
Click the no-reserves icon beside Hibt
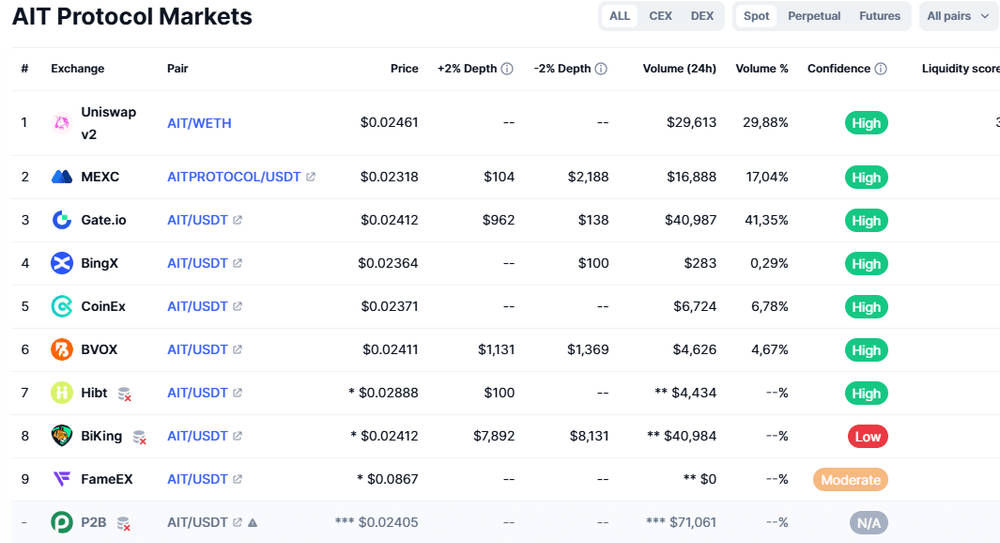click(125, 394)
